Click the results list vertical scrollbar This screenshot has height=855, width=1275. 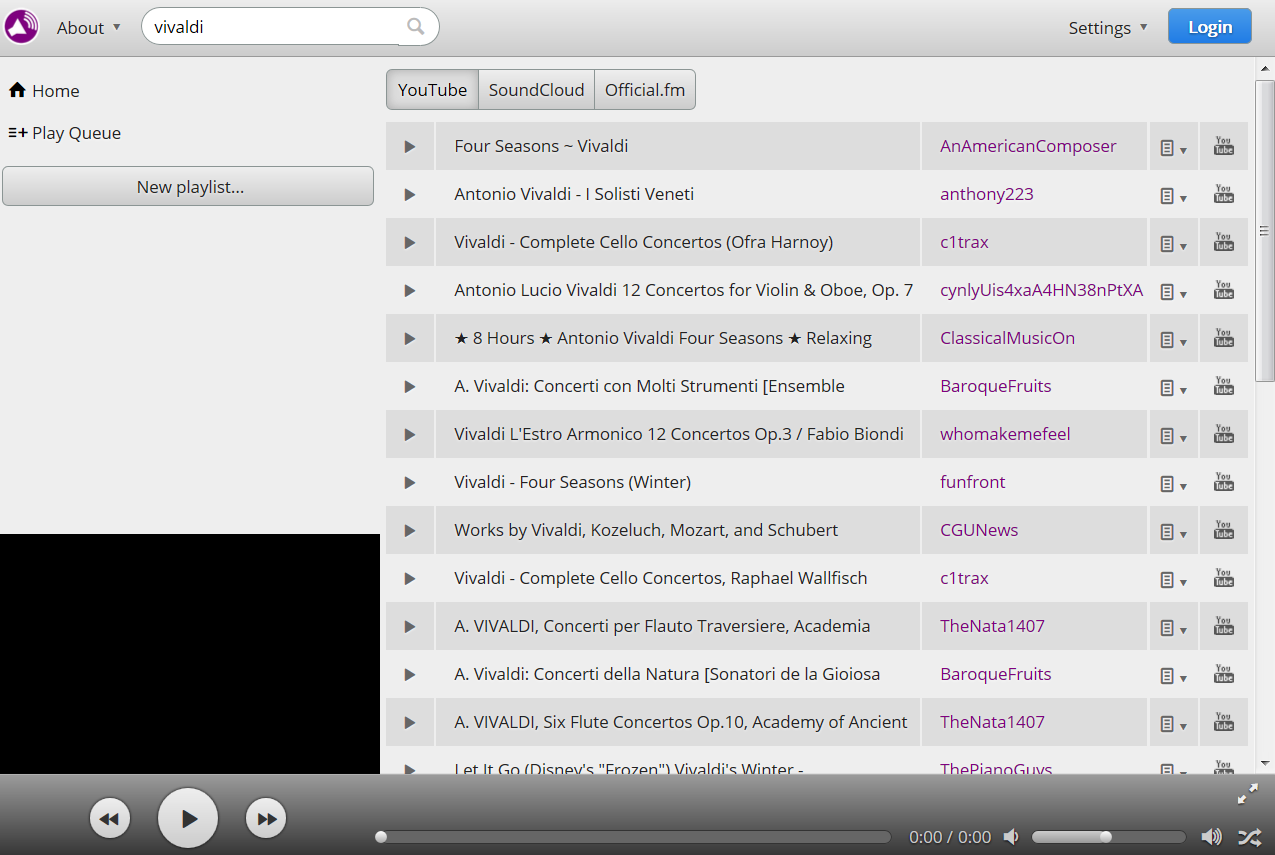(x=1265, y=230)
